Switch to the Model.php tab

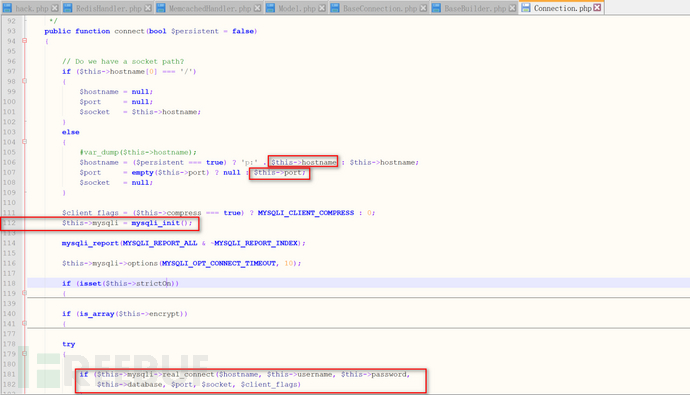tap(296, 8)
